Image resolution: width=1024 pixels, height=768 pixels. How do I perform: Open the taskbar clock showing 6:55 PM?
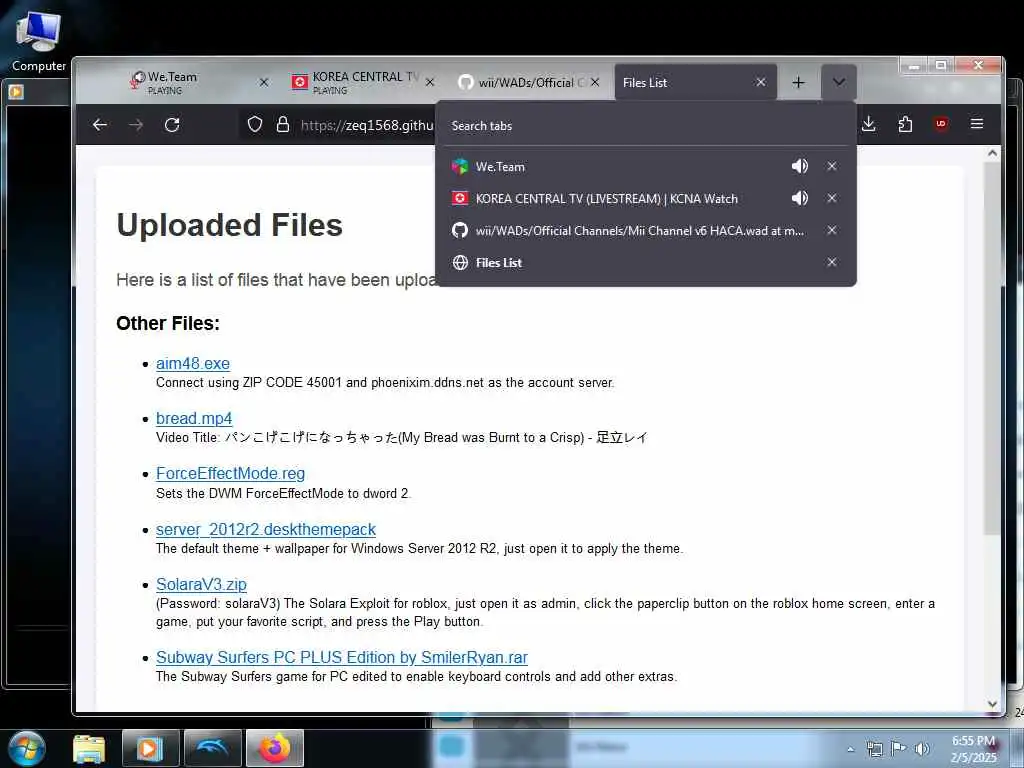coord(973,749)
